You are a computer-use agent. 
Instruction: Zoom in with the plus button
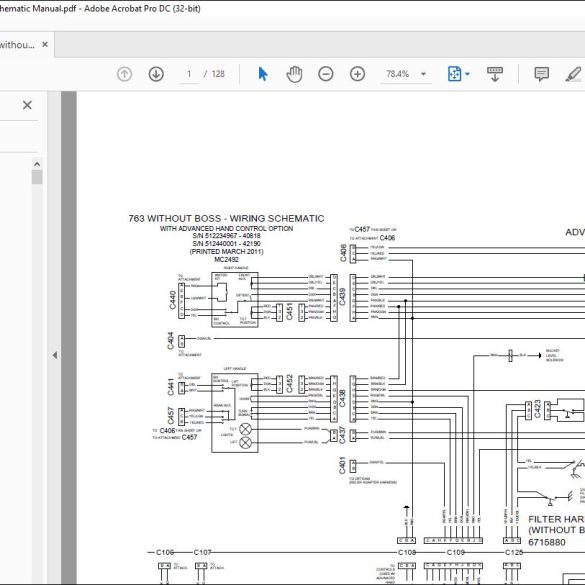click(357, 74)
